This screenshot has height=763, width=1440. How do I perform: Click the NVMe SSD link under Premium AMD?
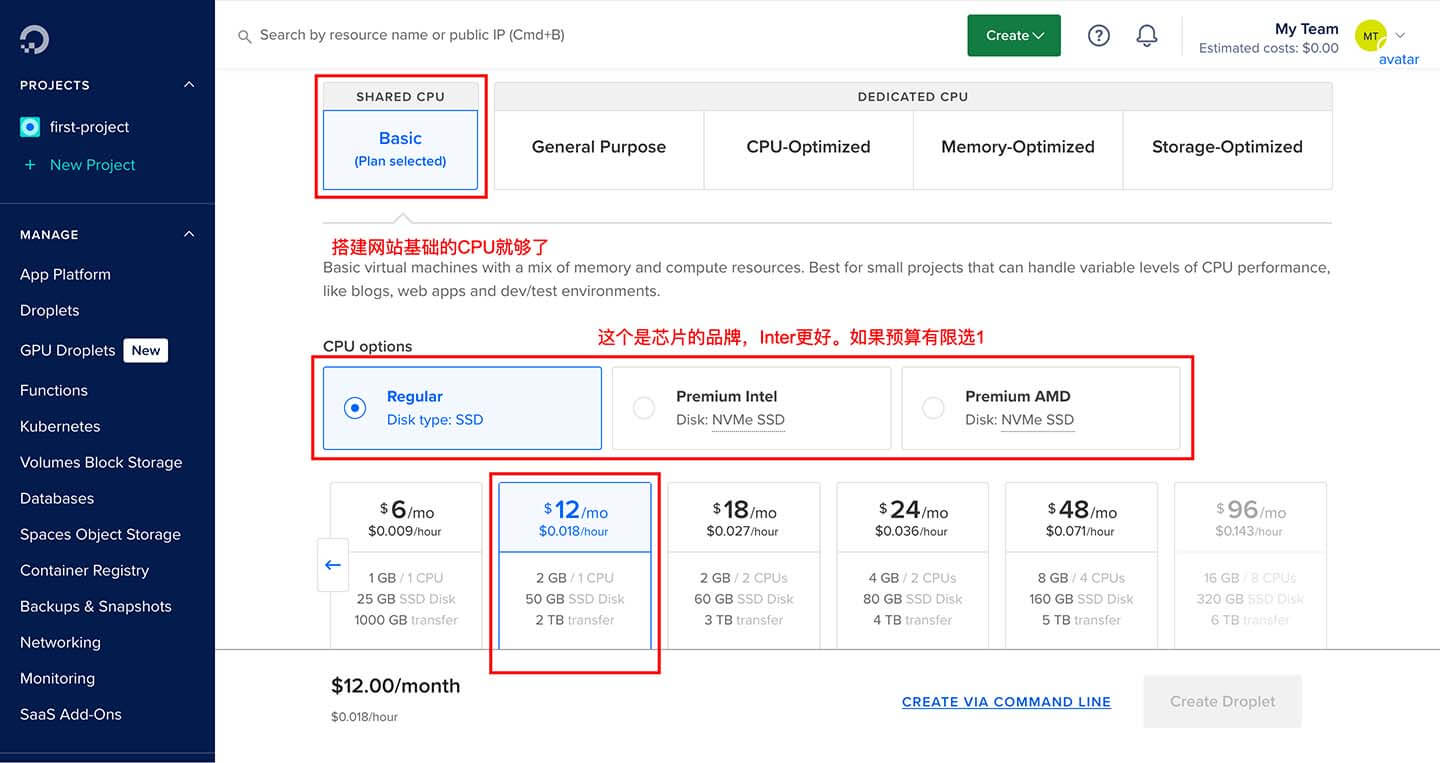(x=1037, y=420)
